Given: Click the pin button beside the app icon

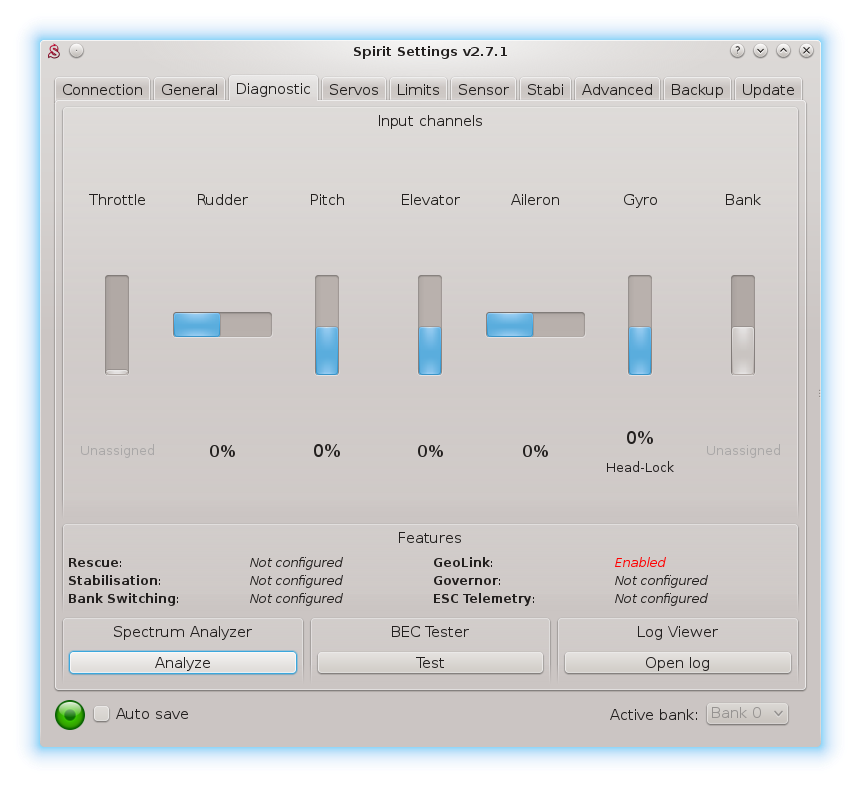Looking at the screenshot, I should pos(77,51).
